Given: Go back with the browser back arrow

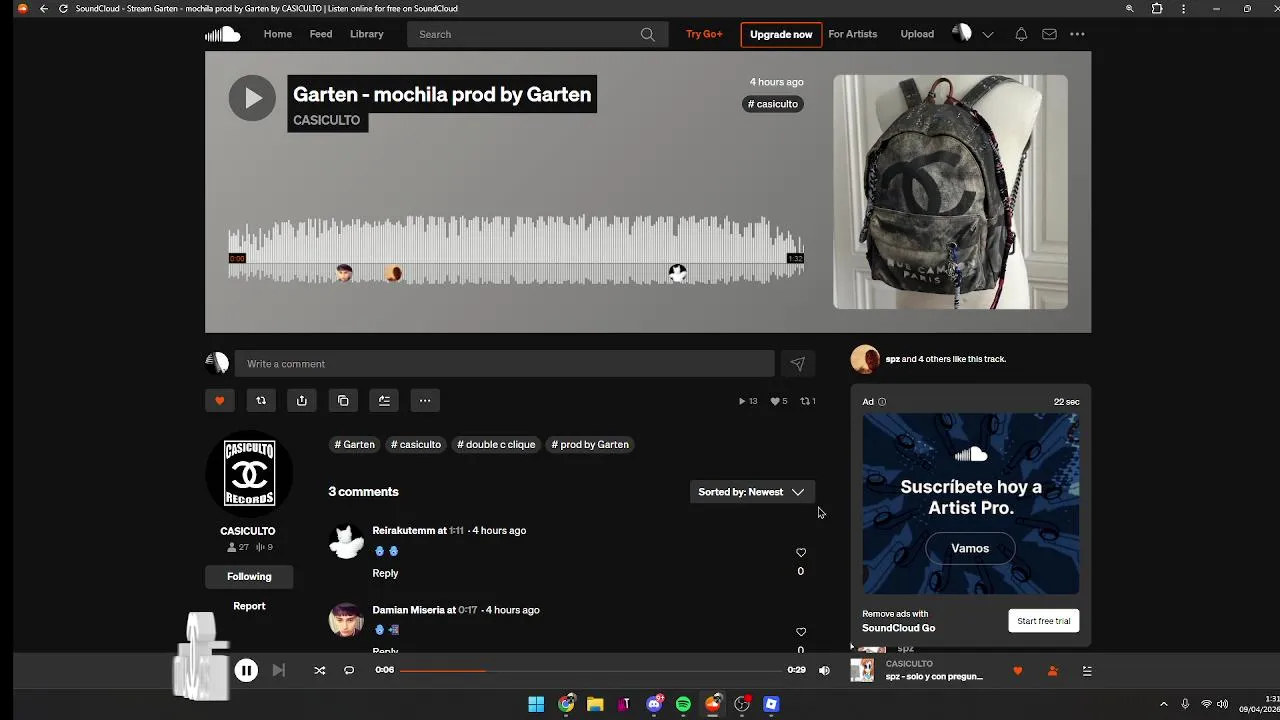Looking at the screenshot, I should (43, 9).
